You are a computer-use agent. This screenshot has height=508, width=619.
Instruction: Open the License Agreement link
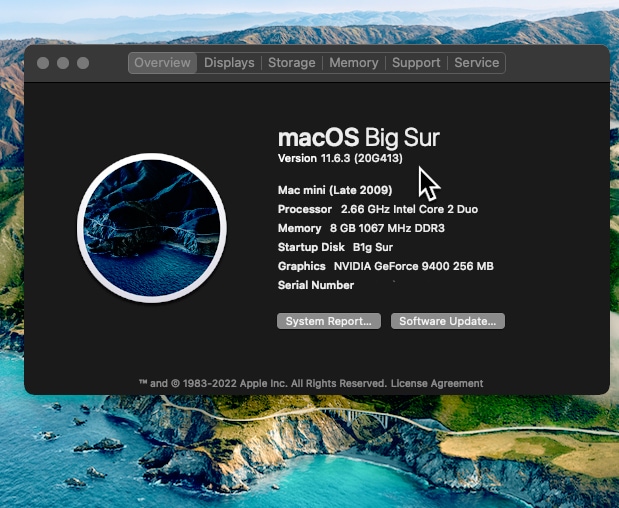437,383
